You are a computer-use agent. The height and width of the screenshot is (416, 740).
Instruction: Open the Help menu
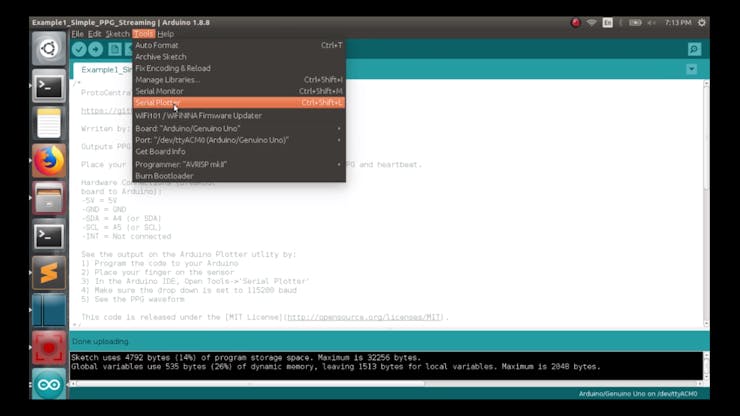tap(166, 34)
